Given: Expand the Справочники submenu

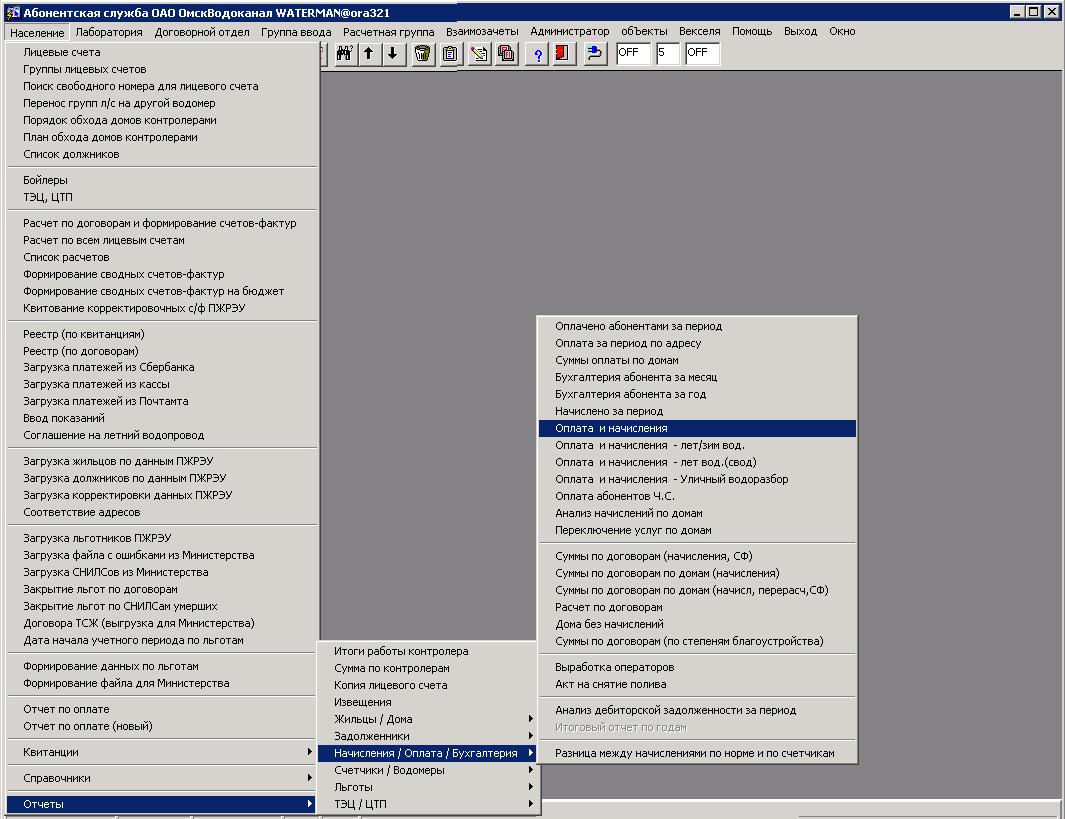Looking at the screenshot, I should pyautogui.click(x=160, y=778).
